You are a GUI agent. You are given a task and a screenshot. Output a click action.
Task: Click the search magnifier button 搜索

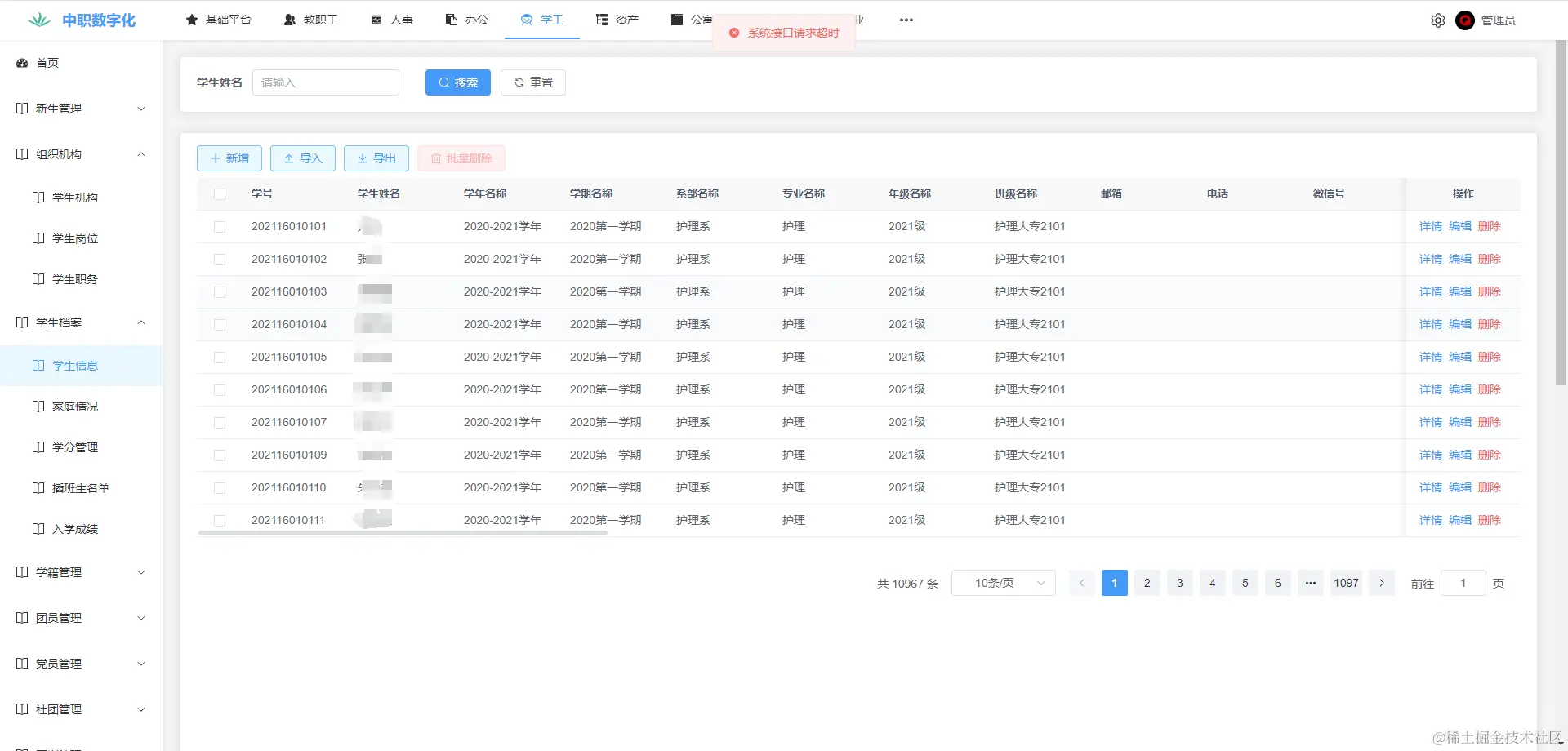[x=458, y=82]
